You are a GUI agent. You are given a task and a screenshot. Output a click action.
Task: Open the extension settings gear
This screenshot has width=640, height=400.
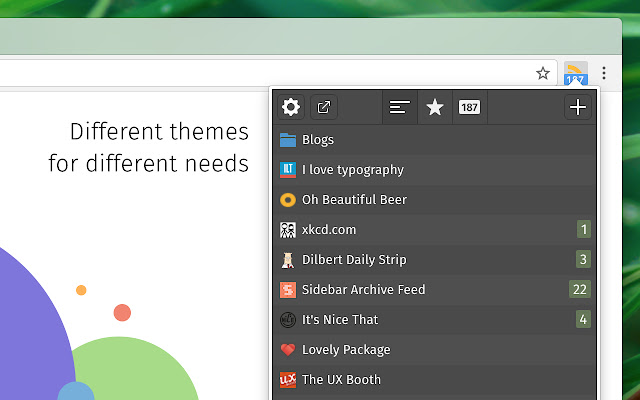291,107
